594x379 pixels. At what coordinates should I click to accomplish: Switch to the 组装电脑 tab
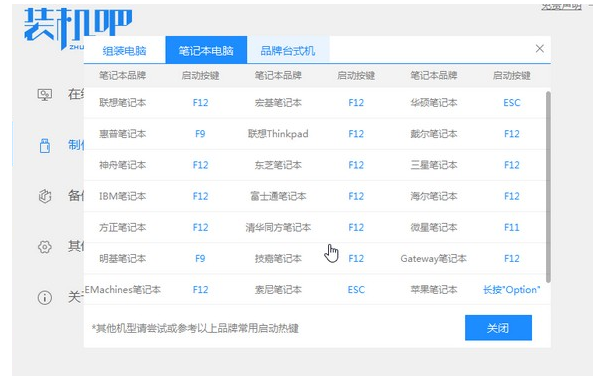[x=125, y=50]
